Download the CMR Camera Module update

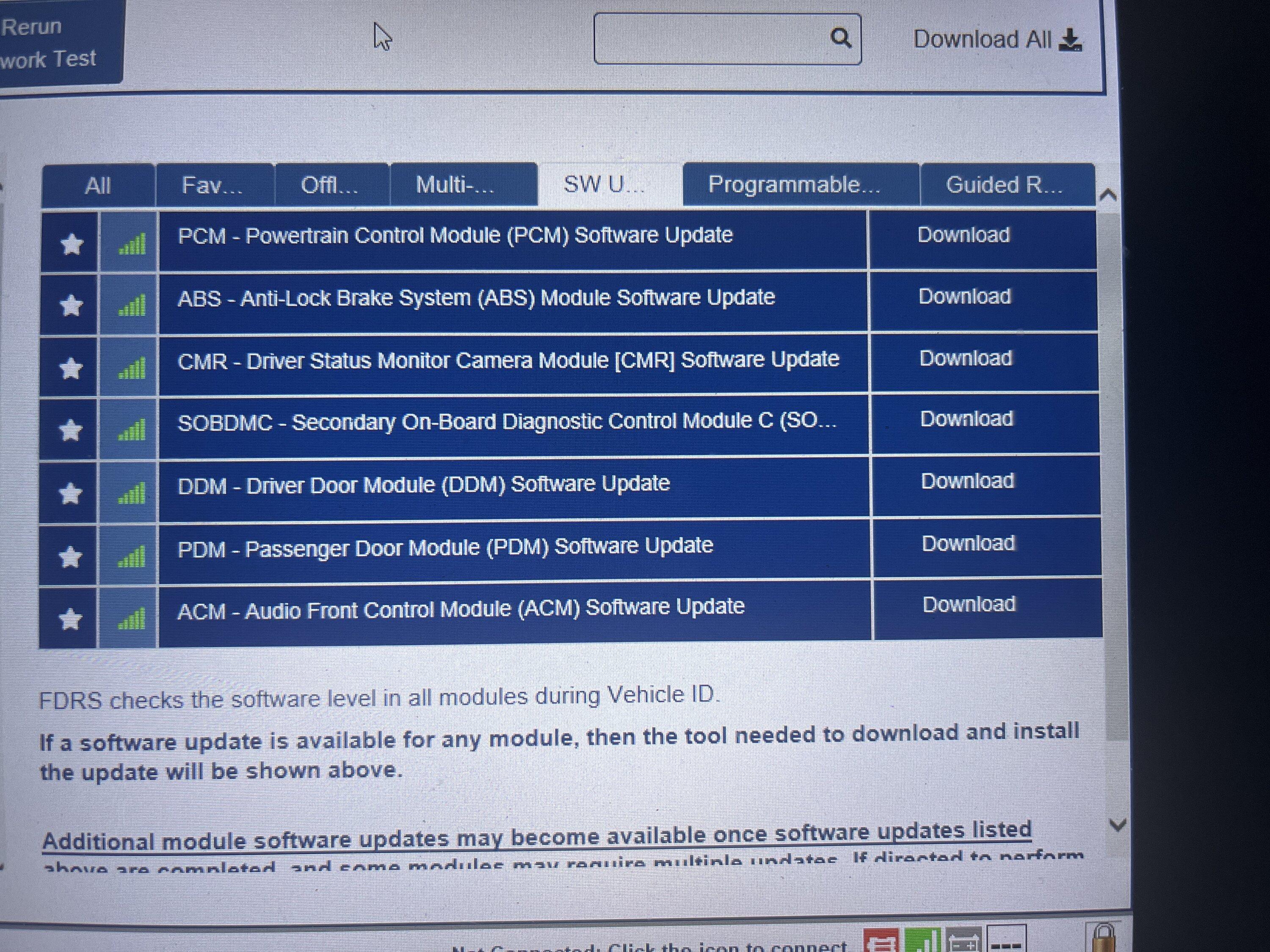pyautogui.click(x=966, y=358)
